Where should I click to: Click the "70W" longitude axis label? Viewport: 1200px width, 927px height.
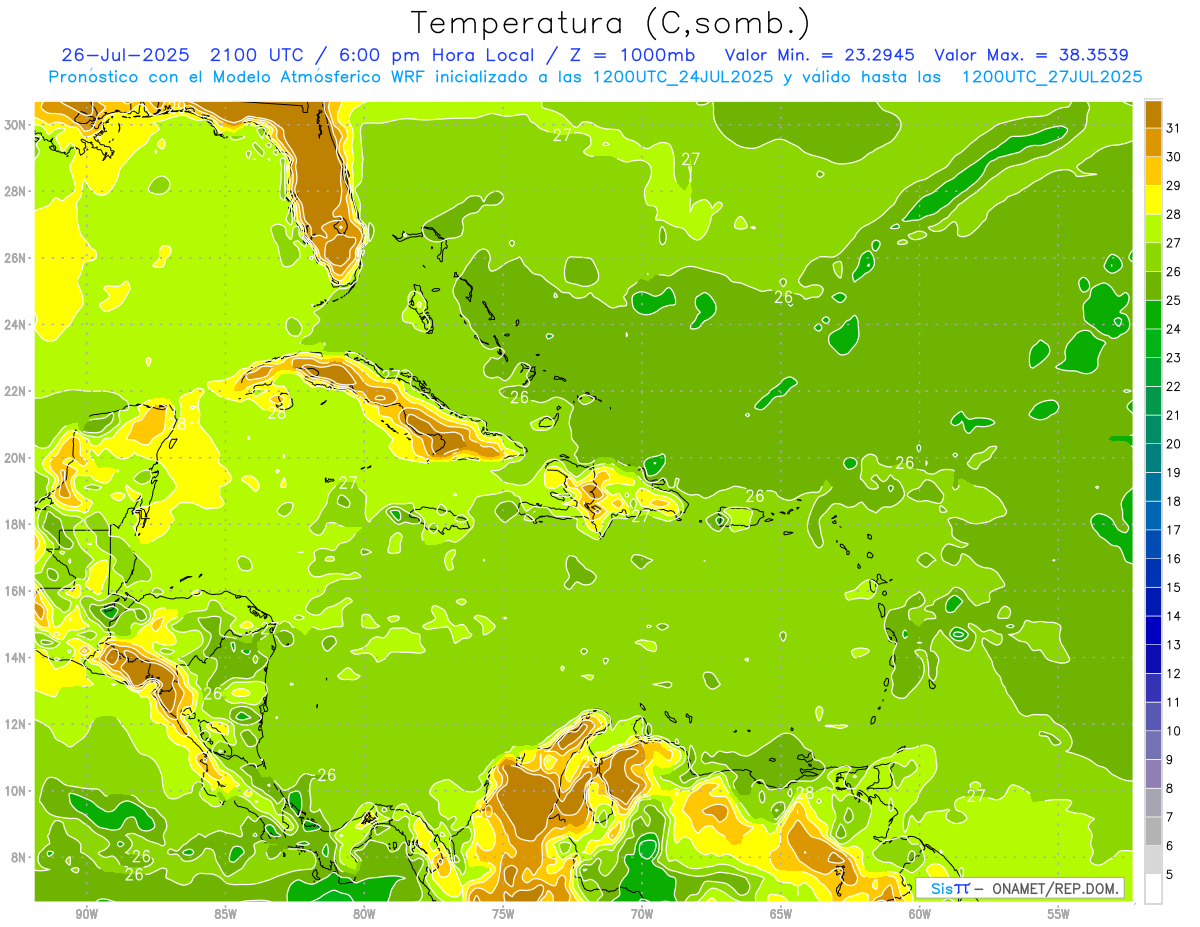click(x=642, y=913)
